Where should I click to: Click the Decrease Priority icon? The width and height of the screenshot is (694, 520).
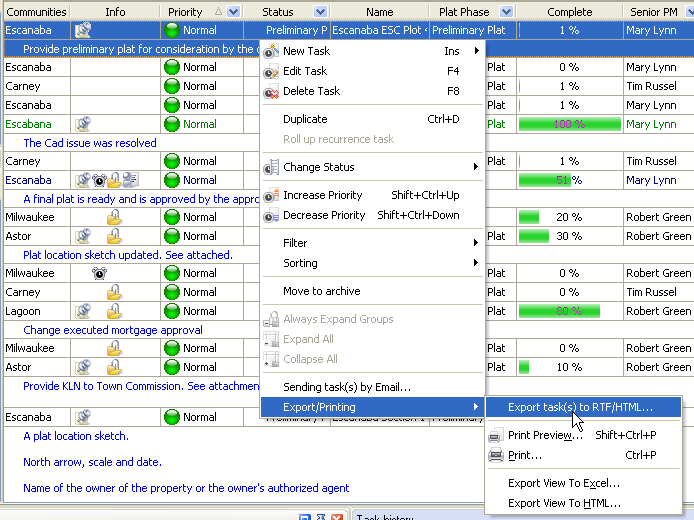click(271, 215)
